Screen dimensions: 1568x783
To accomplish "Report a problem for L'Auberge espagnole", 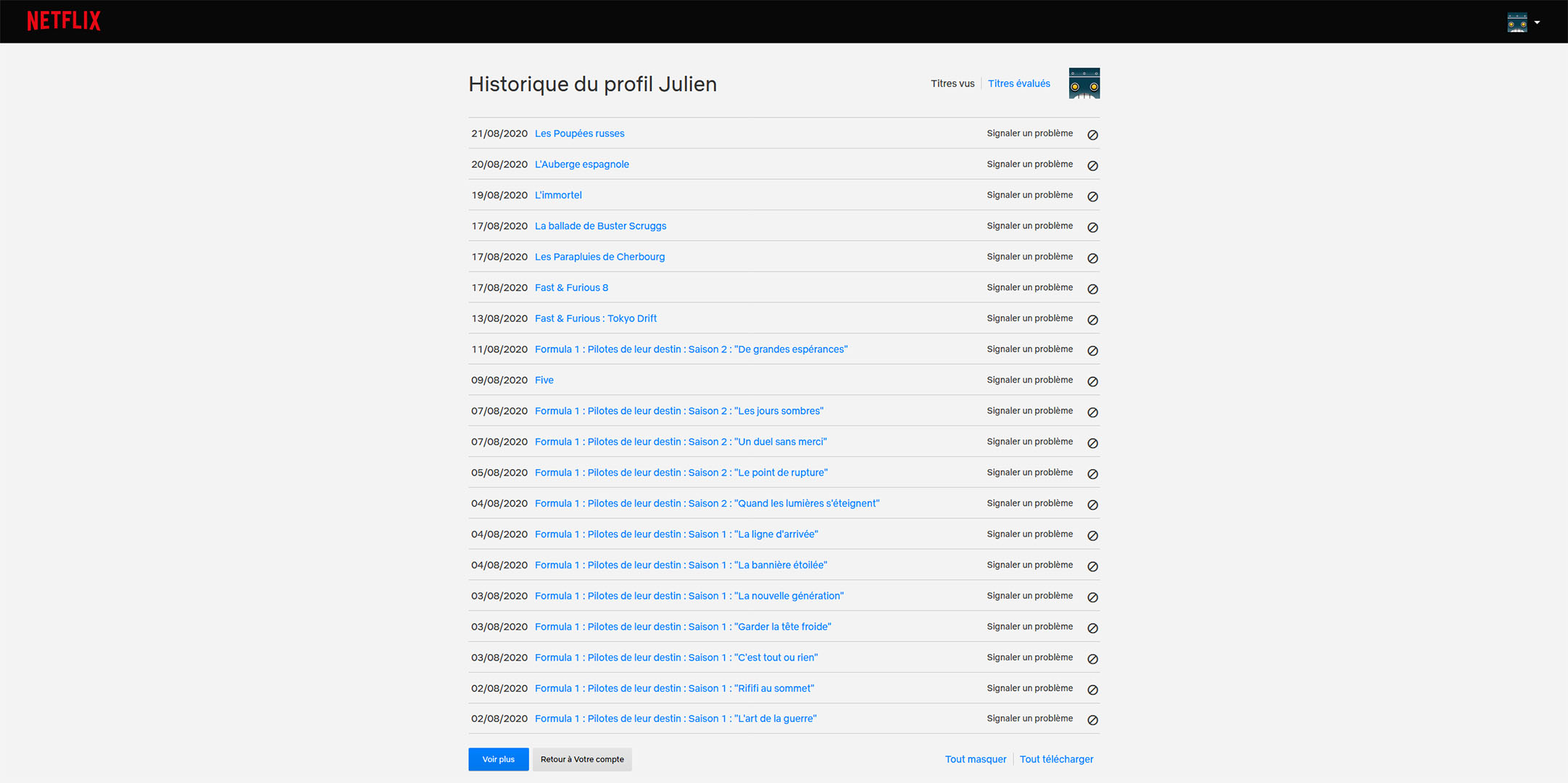I will tap(1029, 165).
